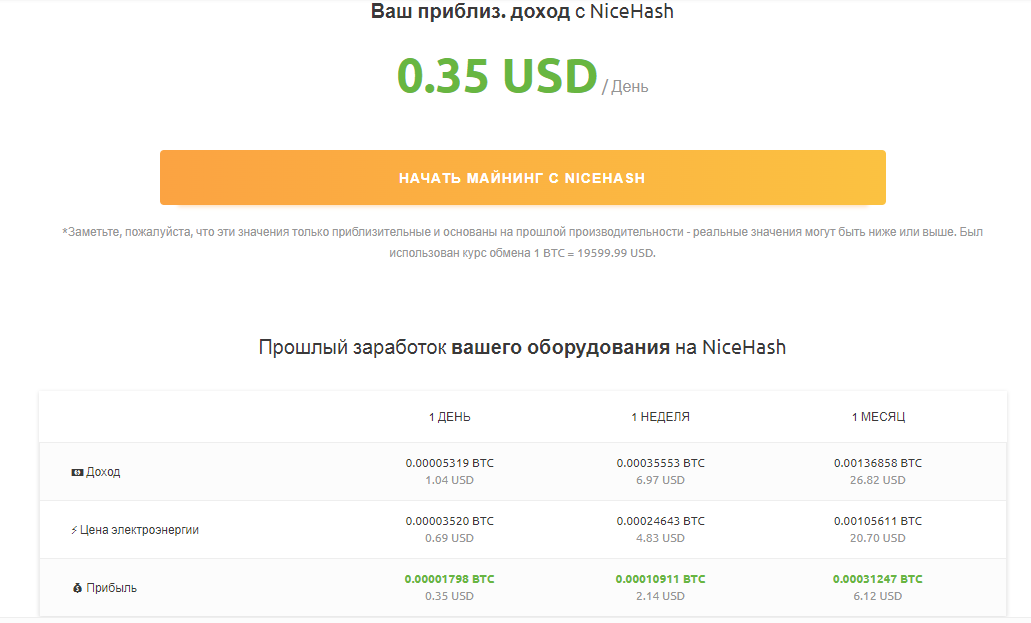This screenshot has height=623, width=1031.
Task: Click the weekly electricity cost 0.00024643 BTC
Action: 660,521
